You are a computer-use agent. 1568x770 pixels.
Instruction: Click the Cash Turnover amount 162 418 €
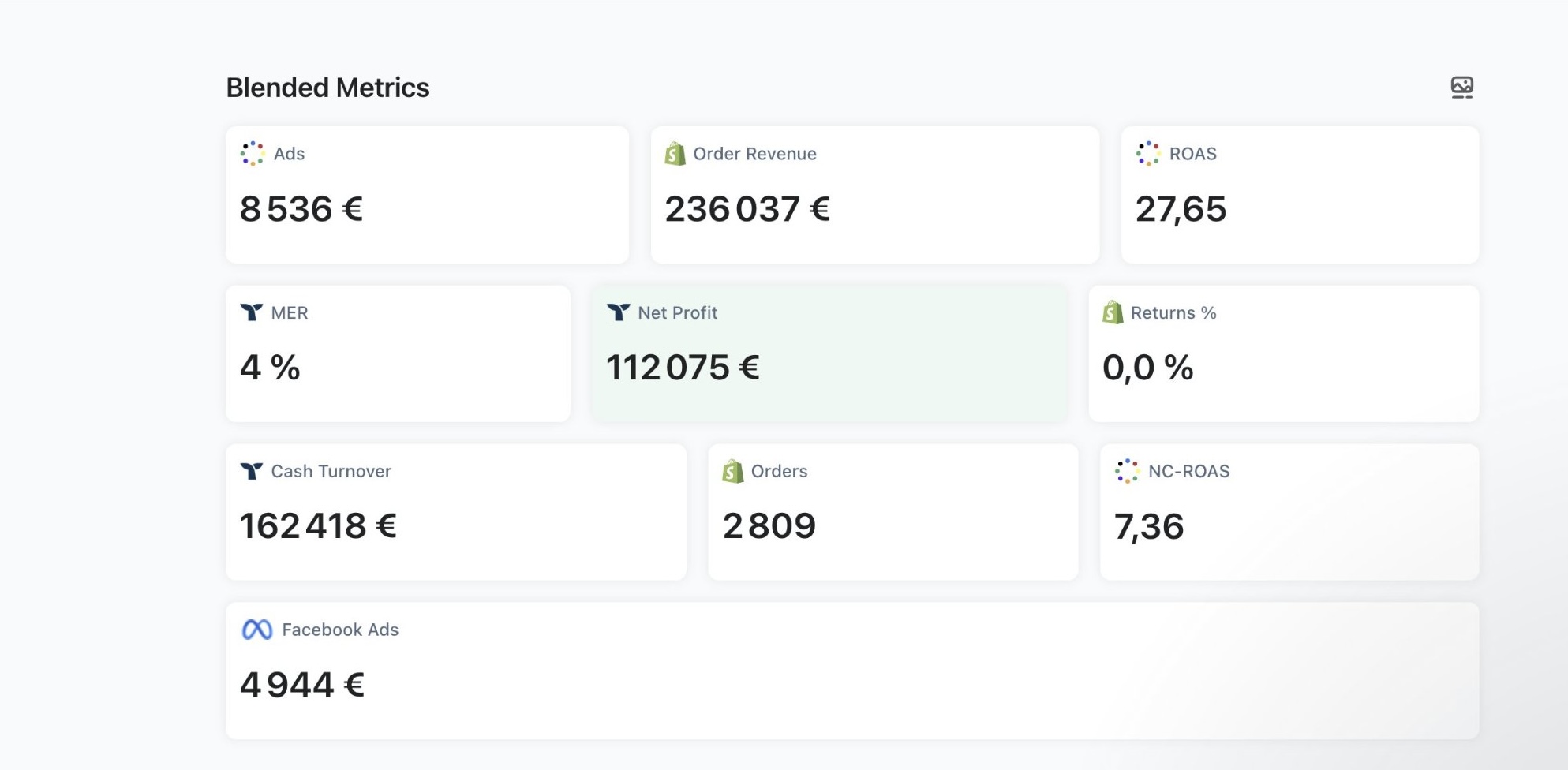coord(318,526)
